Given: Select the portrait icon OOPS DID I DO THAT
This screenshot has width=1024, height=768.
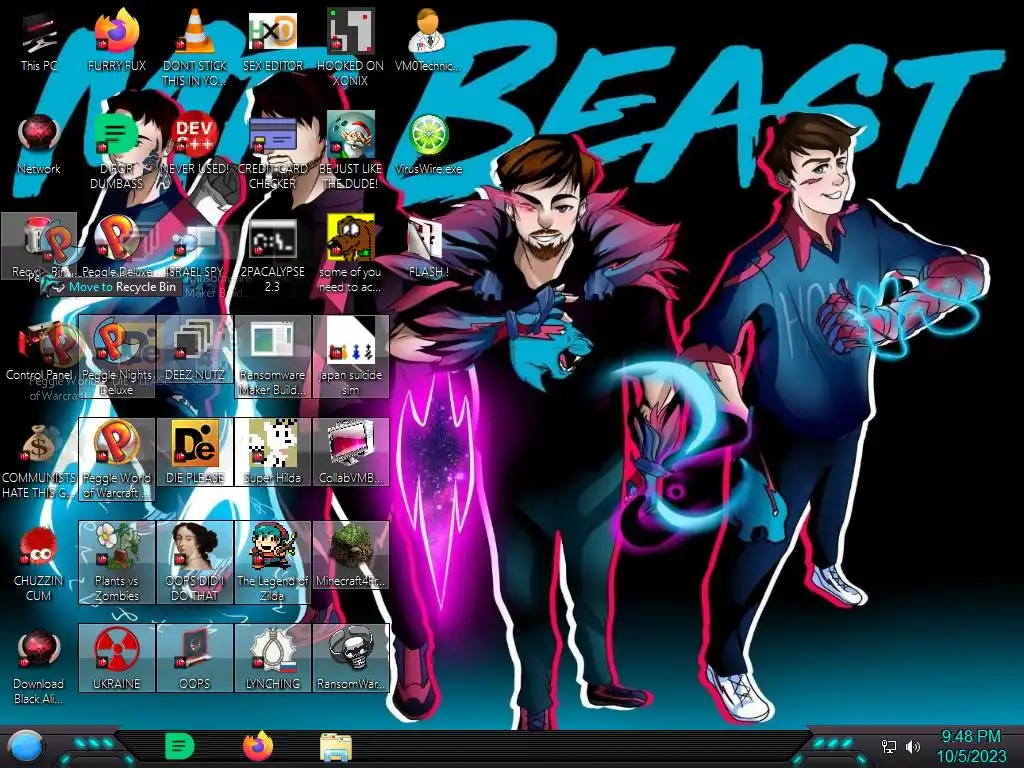Looking at the screenshot, I should [x=195, y=562].
